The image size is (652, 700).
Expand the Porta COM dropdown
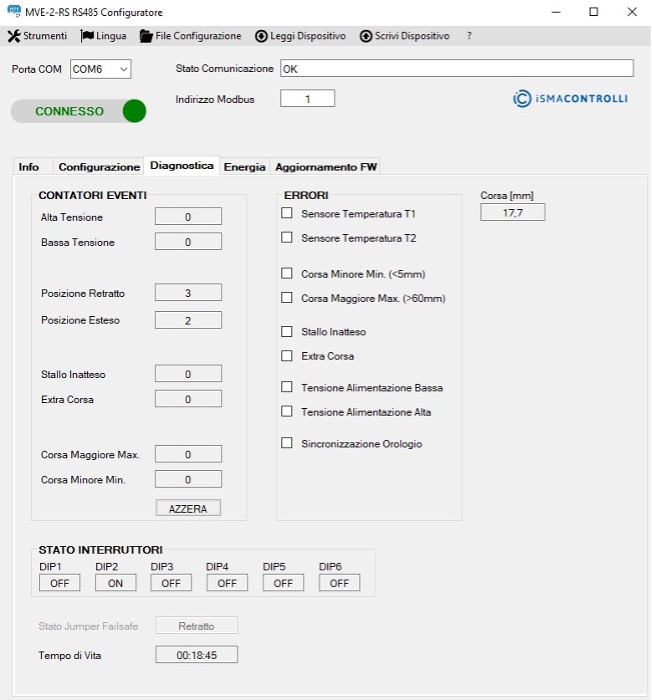[123, 69]
